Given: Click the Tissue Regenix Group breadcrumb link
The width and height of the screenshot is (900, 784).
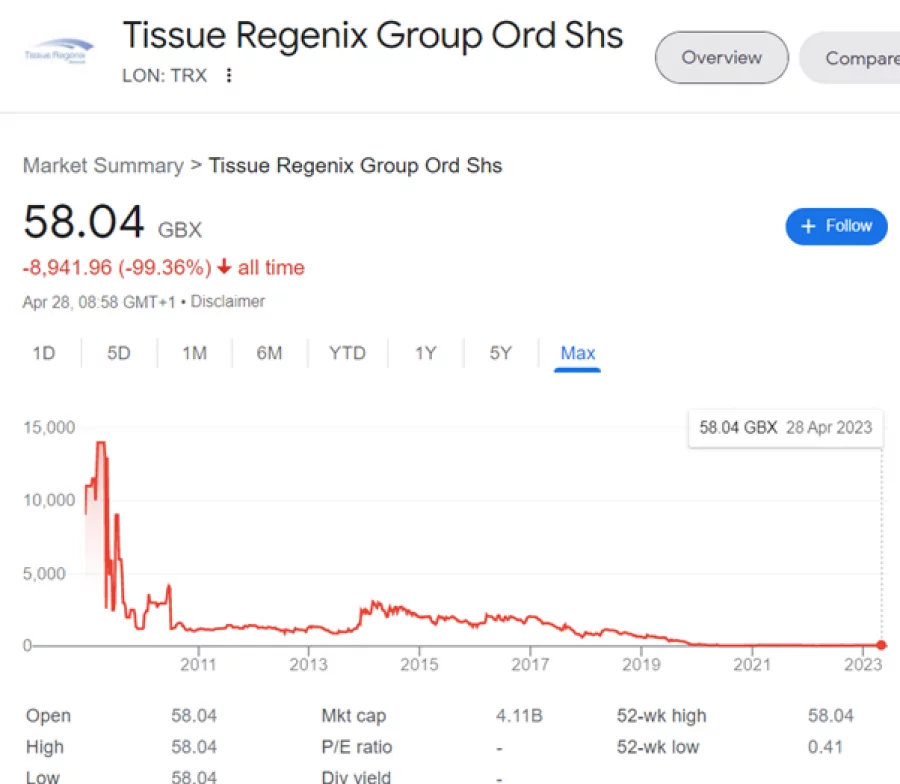Looking at the screenshot, I should [x=355, y=165].
